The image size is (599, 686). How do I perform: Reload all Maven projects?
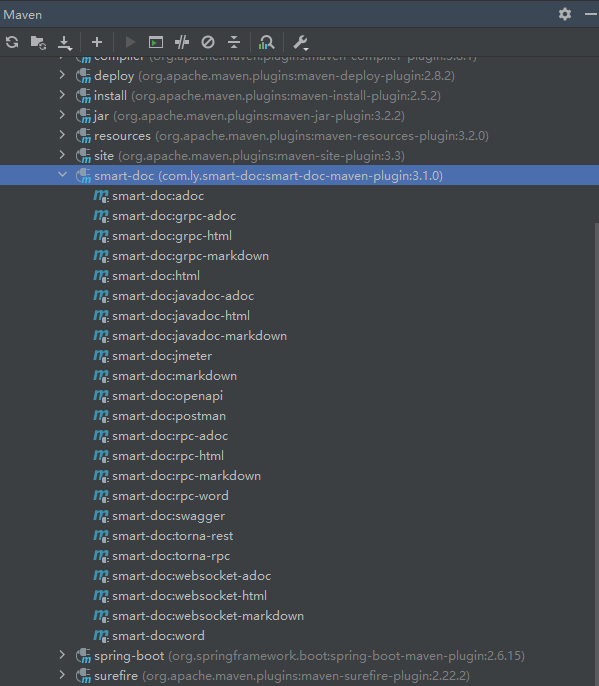coord(12,42)
